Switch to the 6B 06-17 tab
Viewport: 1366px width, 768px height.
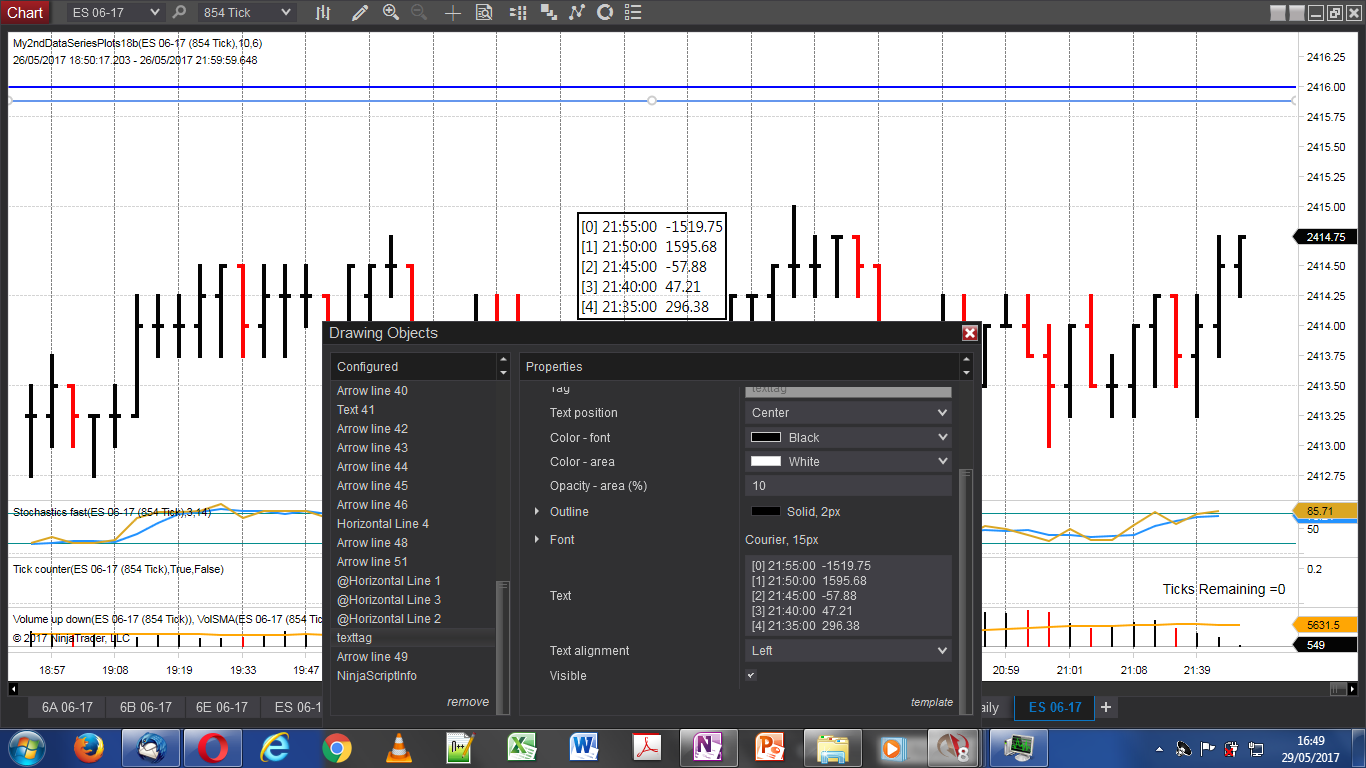click(145, 707)
